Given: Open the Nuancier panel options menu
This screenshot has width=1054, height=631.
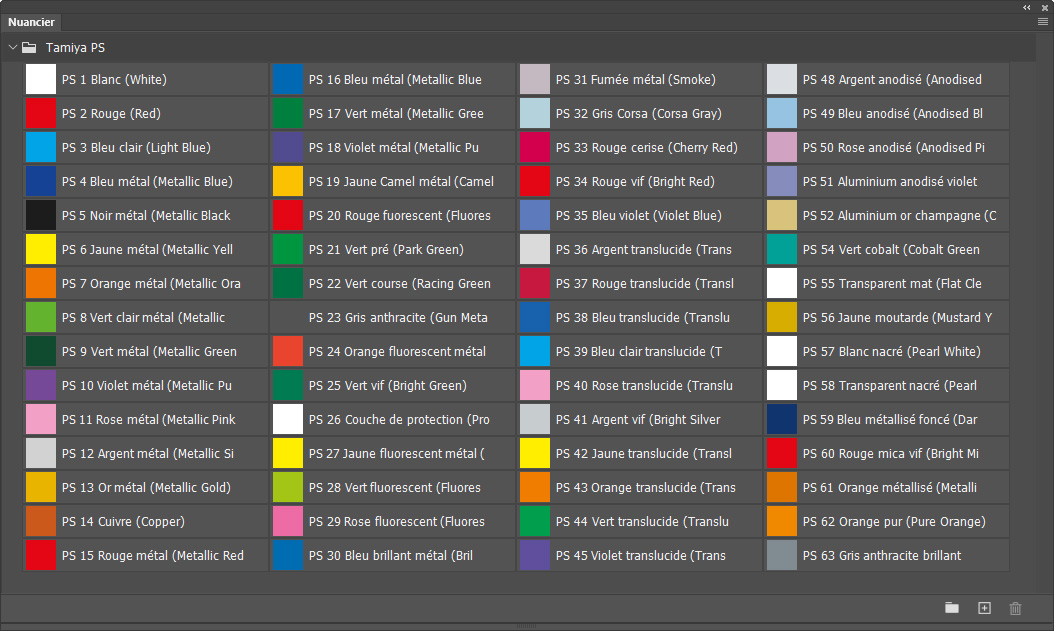Looking at the screenshot, I should [1042, 21].
